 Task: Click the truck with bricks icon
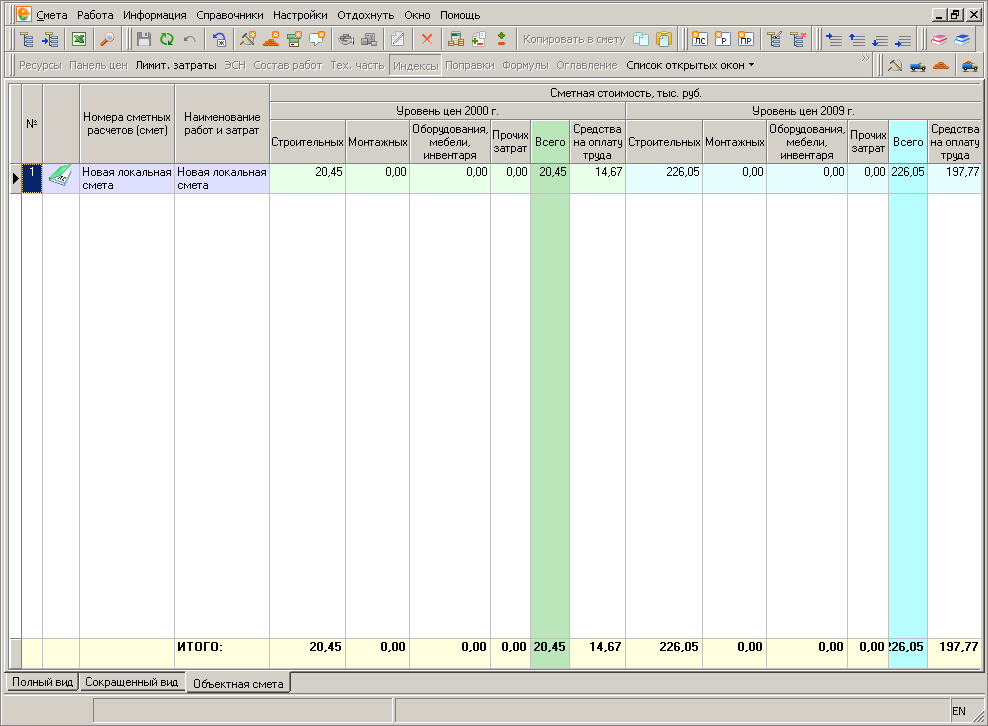970,65
